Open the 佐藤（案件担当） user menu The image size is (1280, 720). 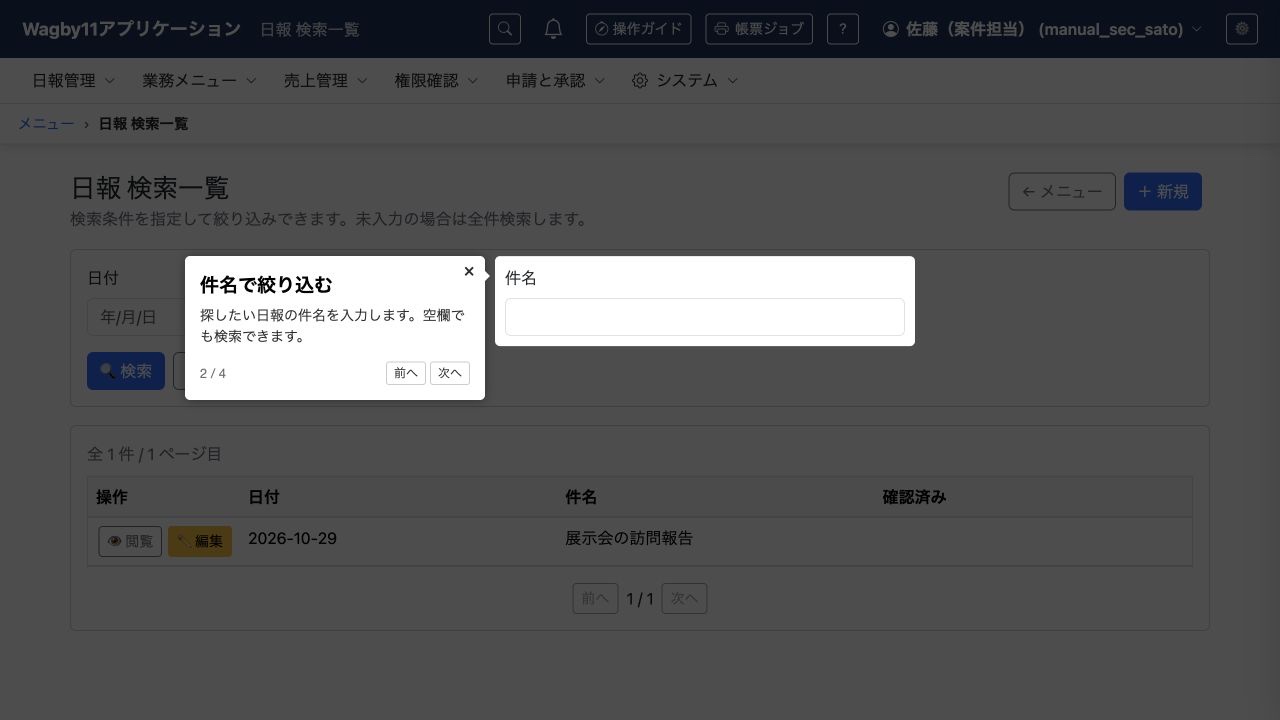click(1042, 29)
